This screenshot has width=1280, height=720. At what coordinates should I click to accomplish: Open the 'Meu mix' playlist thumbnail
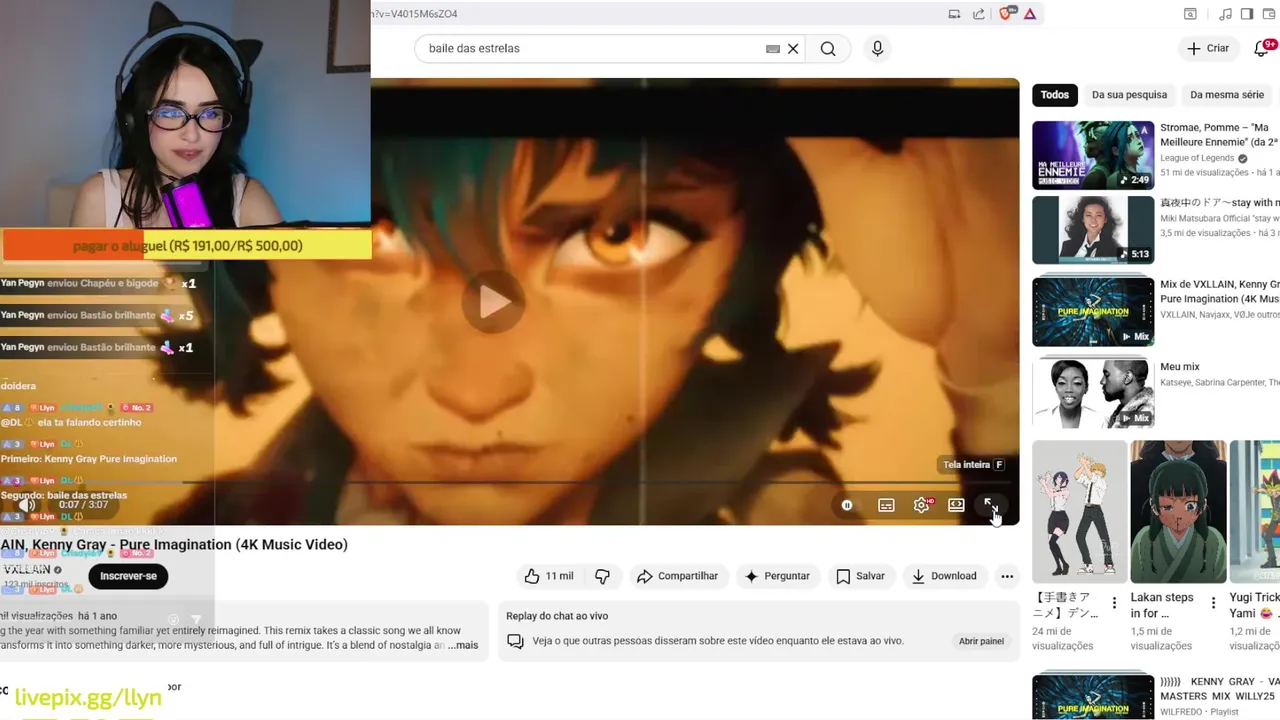coord(1093,393)
